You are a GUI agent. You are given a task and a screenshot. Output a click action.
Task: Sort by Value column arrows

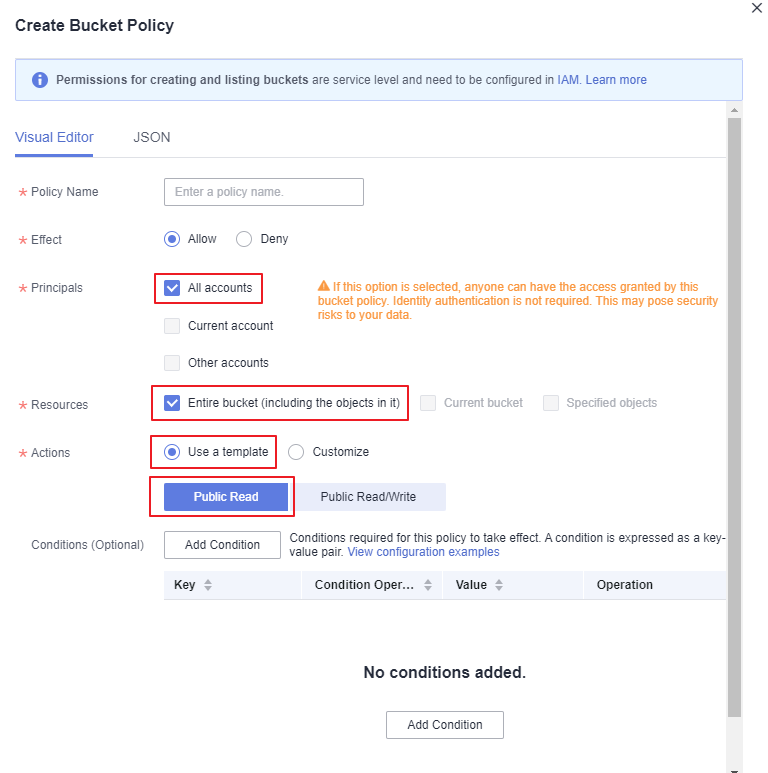pos(499,585)
